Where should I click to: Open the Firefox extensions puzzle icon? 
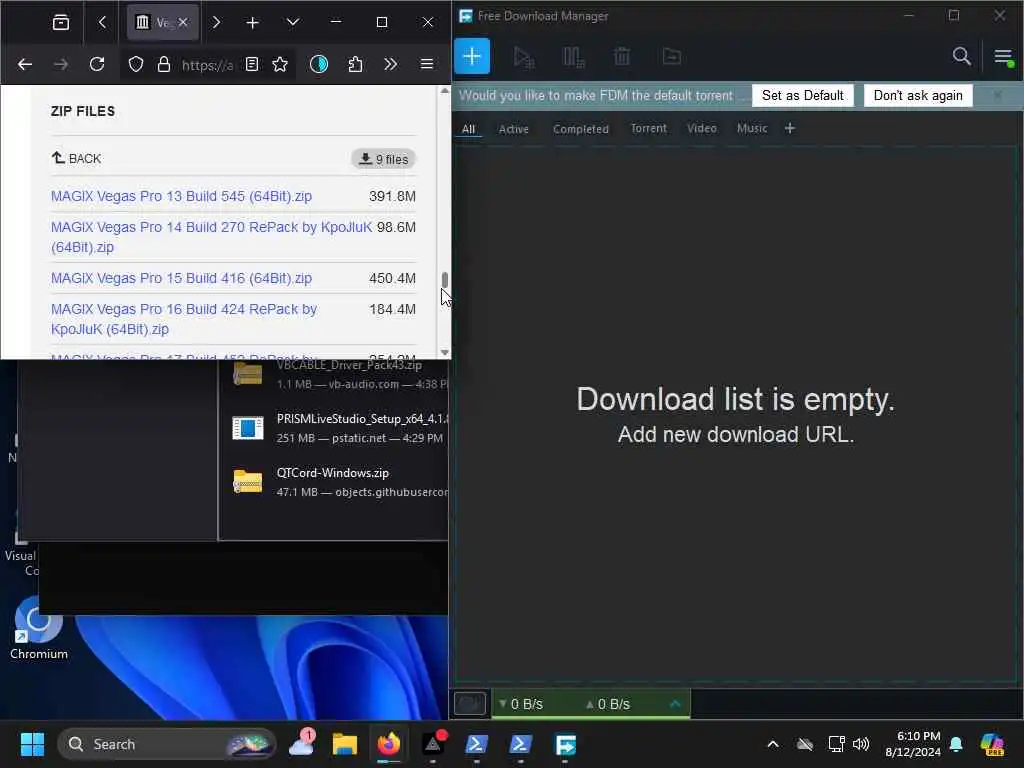pos(355,64)
